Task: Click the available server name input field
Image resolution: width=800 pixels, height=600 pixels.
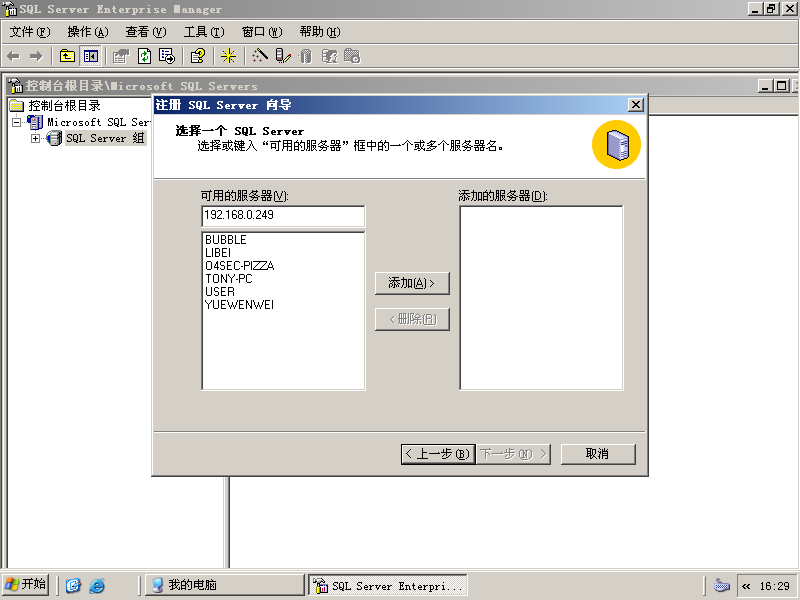Action: pos(283,216)
